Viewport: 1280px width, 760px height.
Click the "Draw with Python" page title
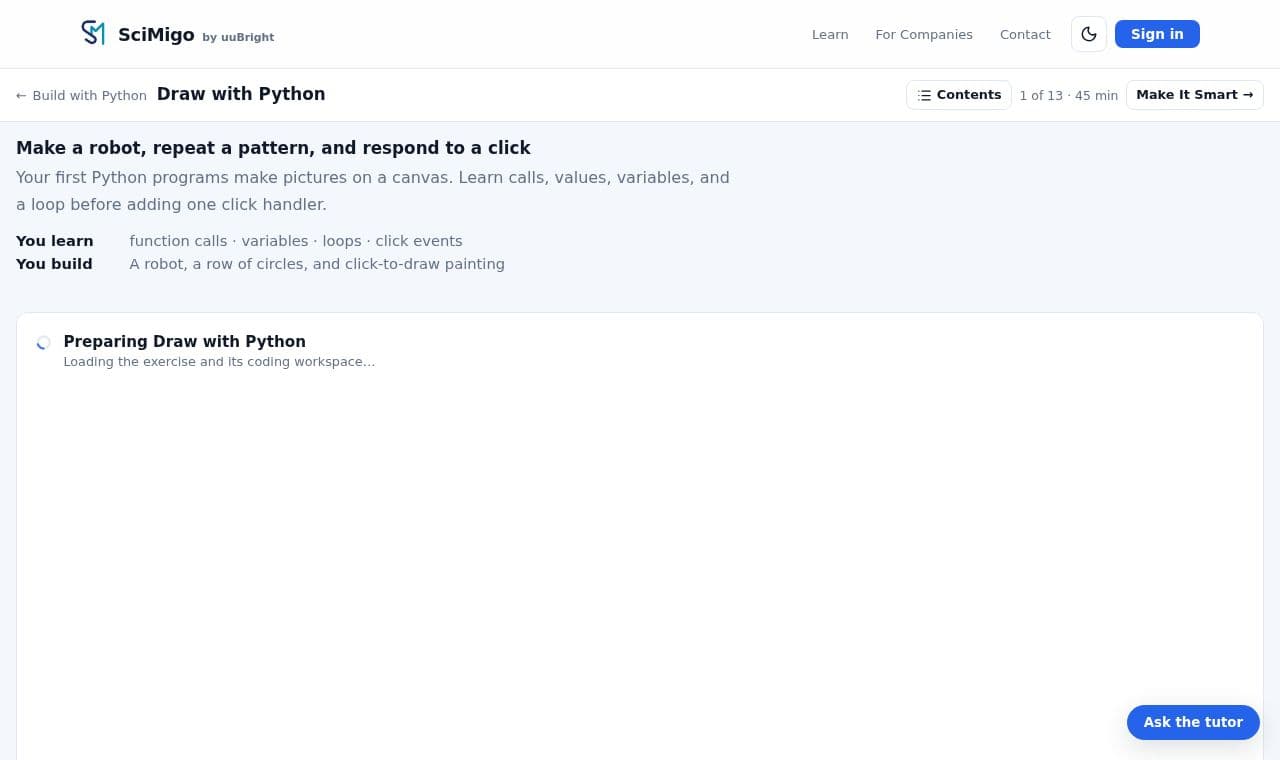click(x=241, y=94)
